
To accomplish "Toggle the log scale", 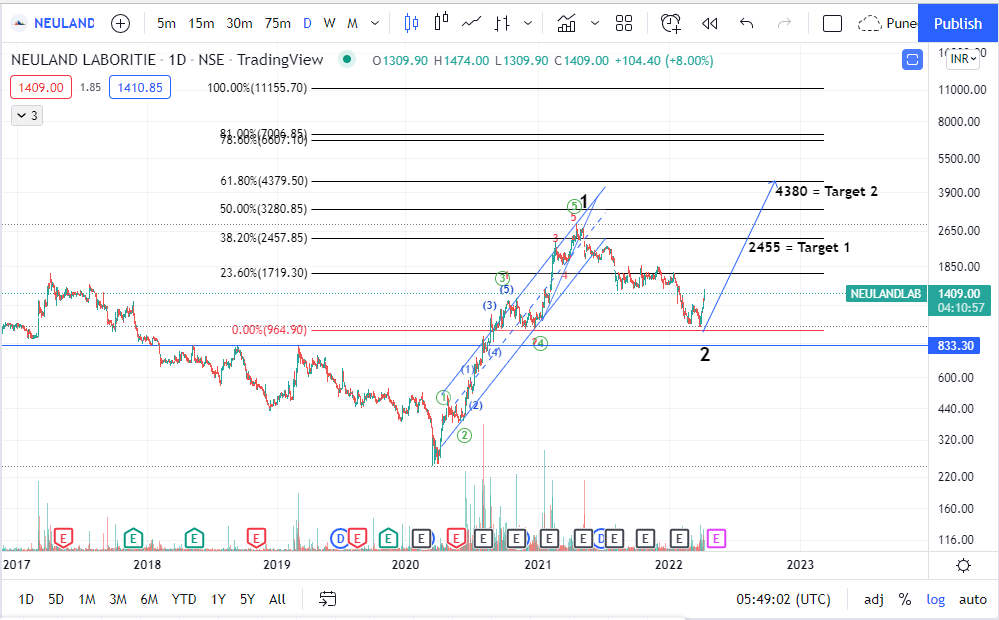I will 936,599.
